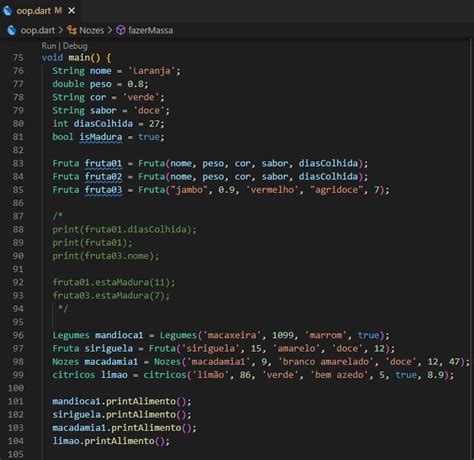474x460 pixels.
Task: Click line number 83 in the gutter
Action: pyautogui.click(x=18, y=163)
